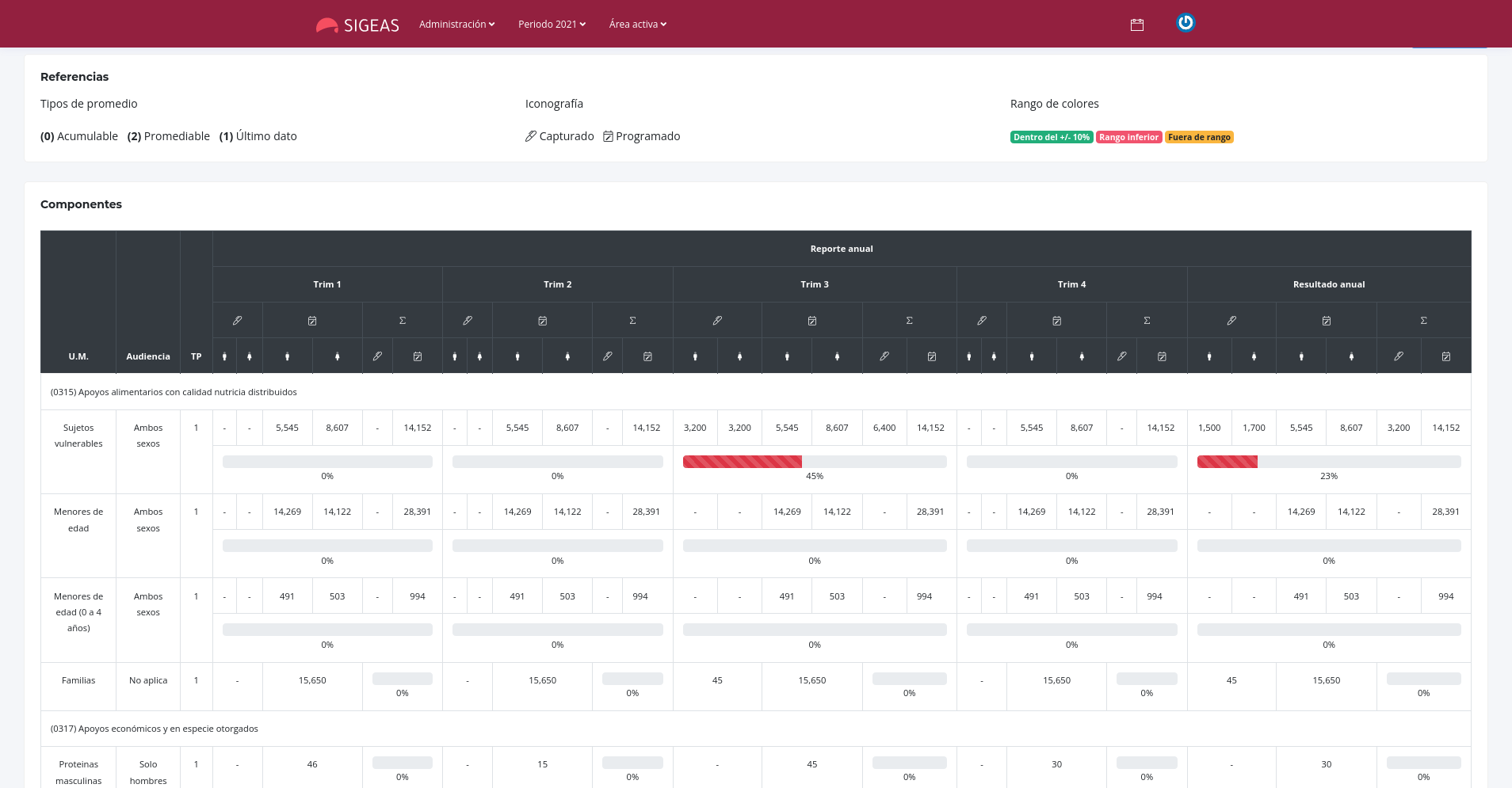
Task: Click Sujetos vulnerables Trim 3 45% progress bar
Action: 815,462
